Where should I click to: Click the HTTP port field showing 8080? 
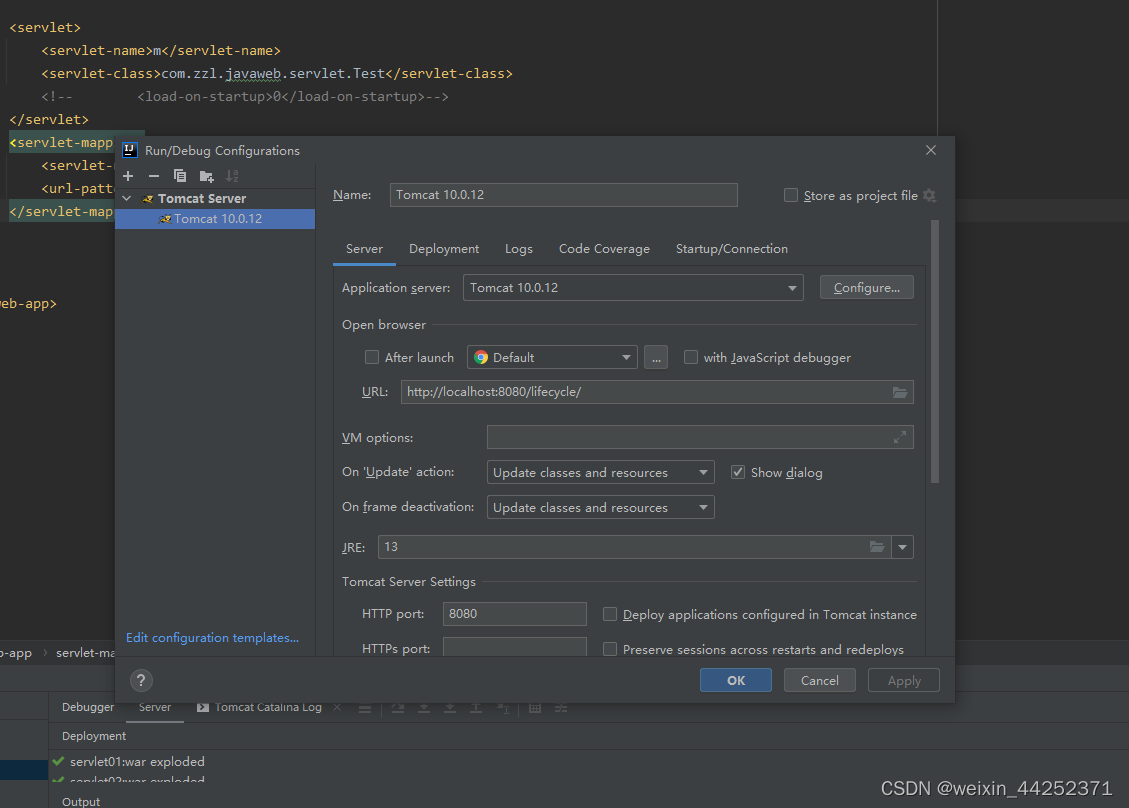(515, 614)
